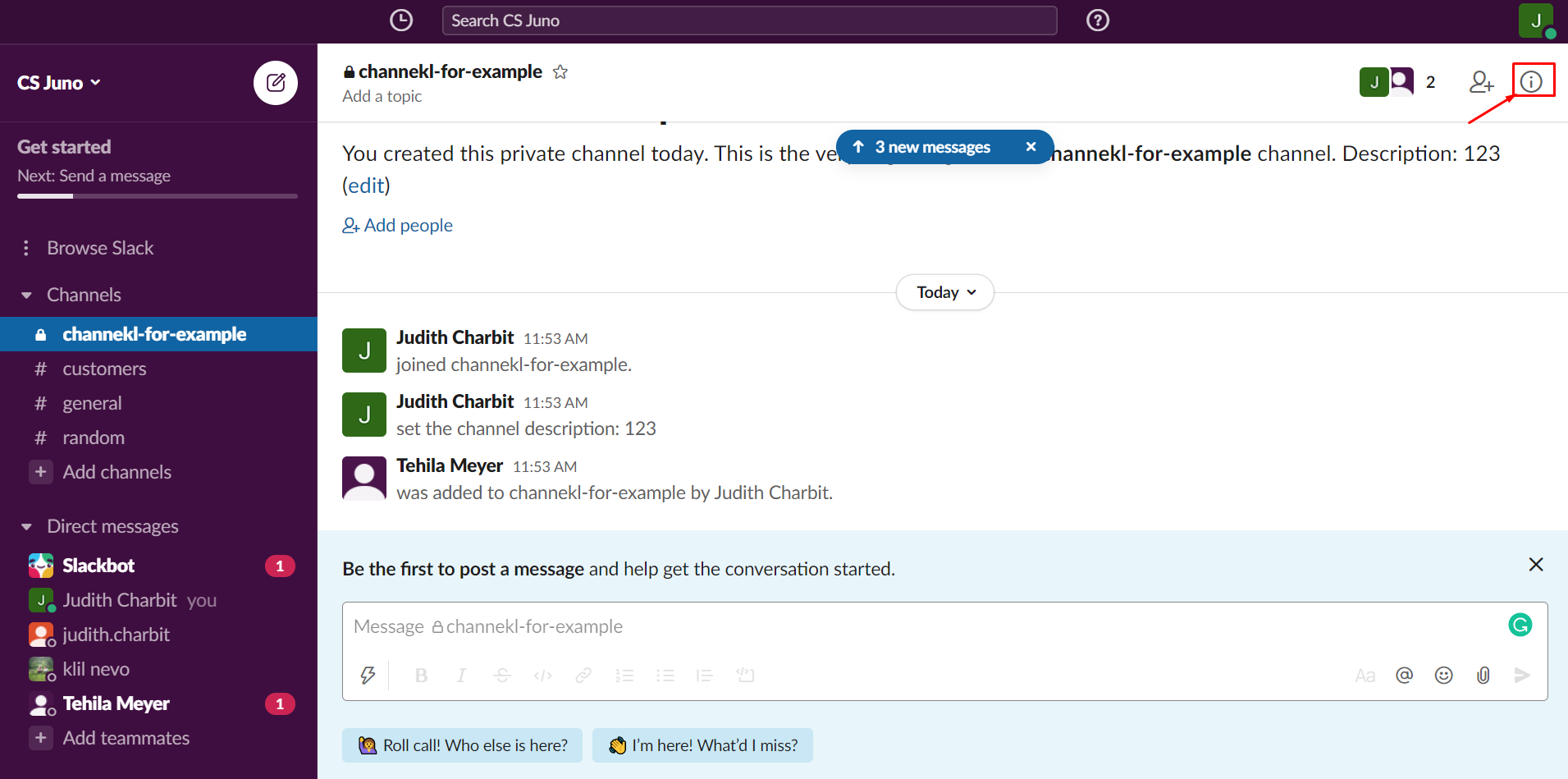Open the history clock icon
The width and height of the screenshot is (1568, 779).
click(401, 21)
